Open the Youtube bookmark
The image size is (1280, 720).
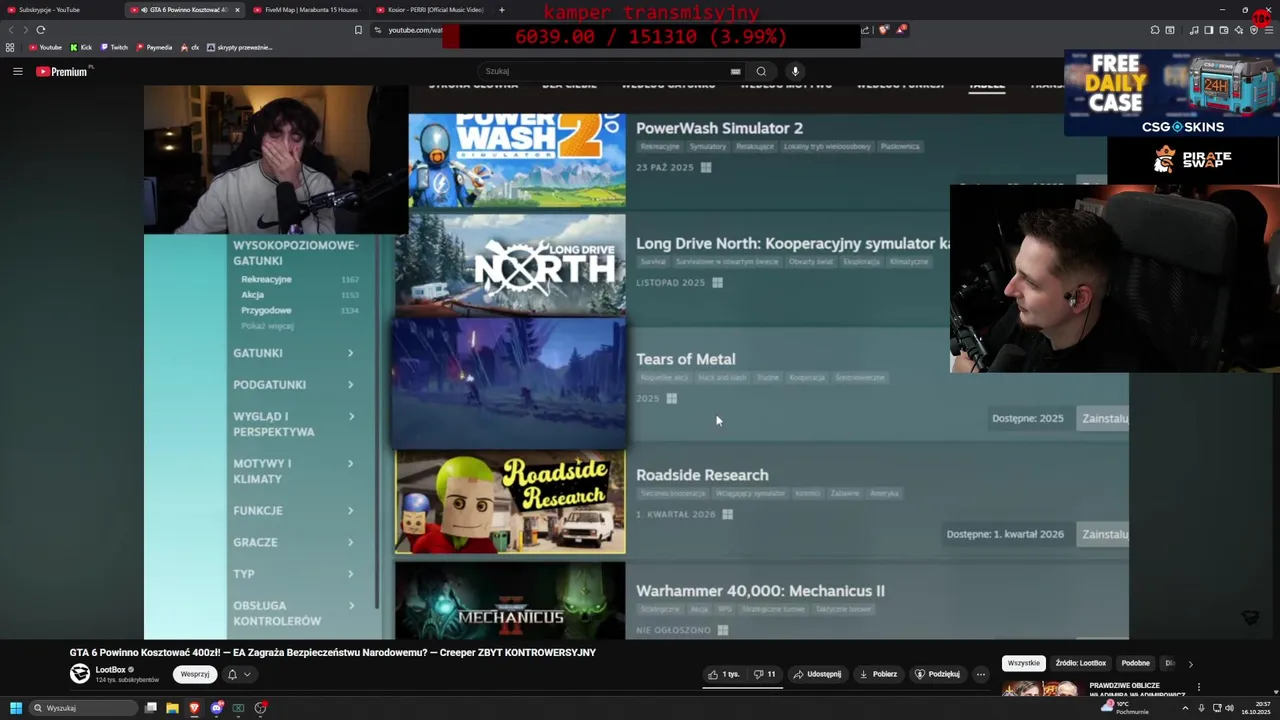[x=45, y=47]
